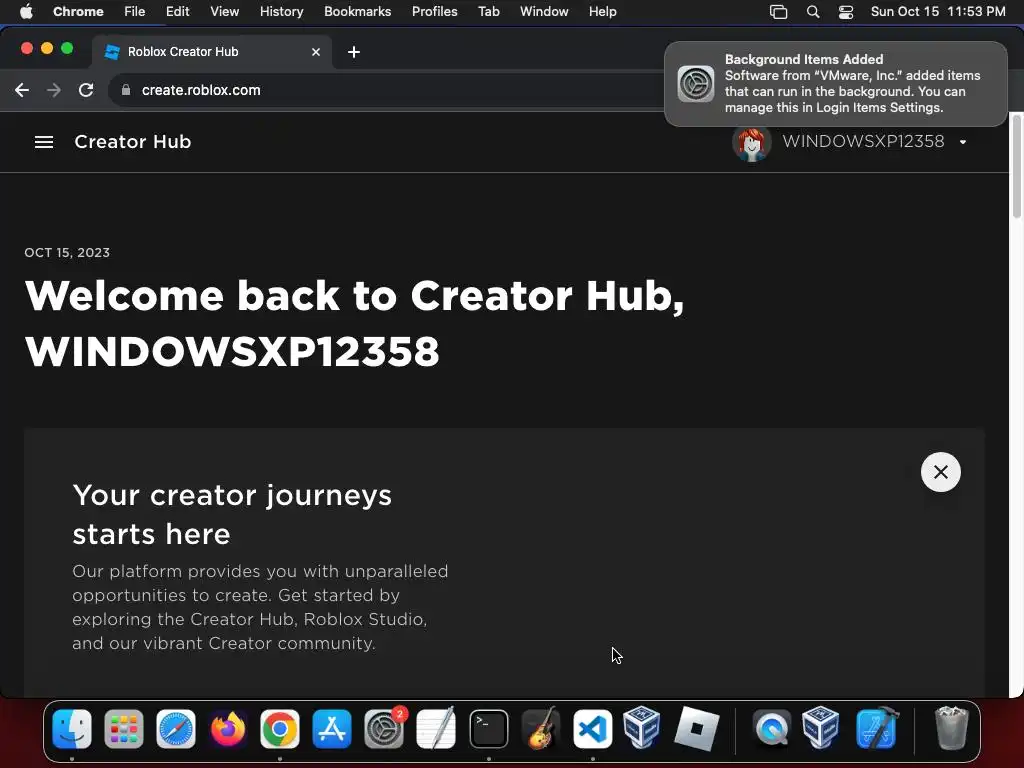Click the screen mirroring icon in menu bar
The width and height of the screenshot is (1024, 768).
[778, 12]
